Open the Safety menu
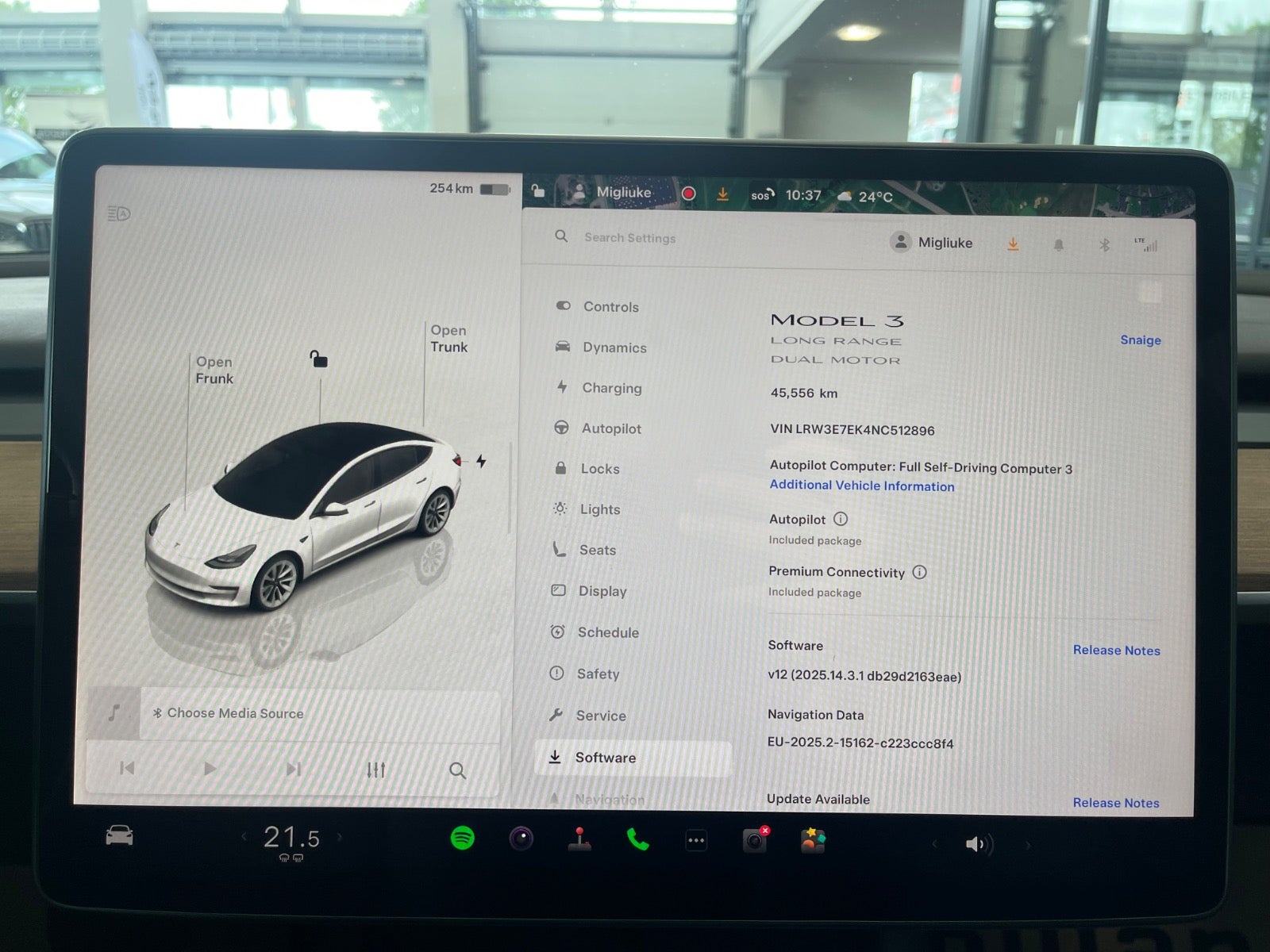The height and width of the screenshot is (952, 1270). [583, 673]
